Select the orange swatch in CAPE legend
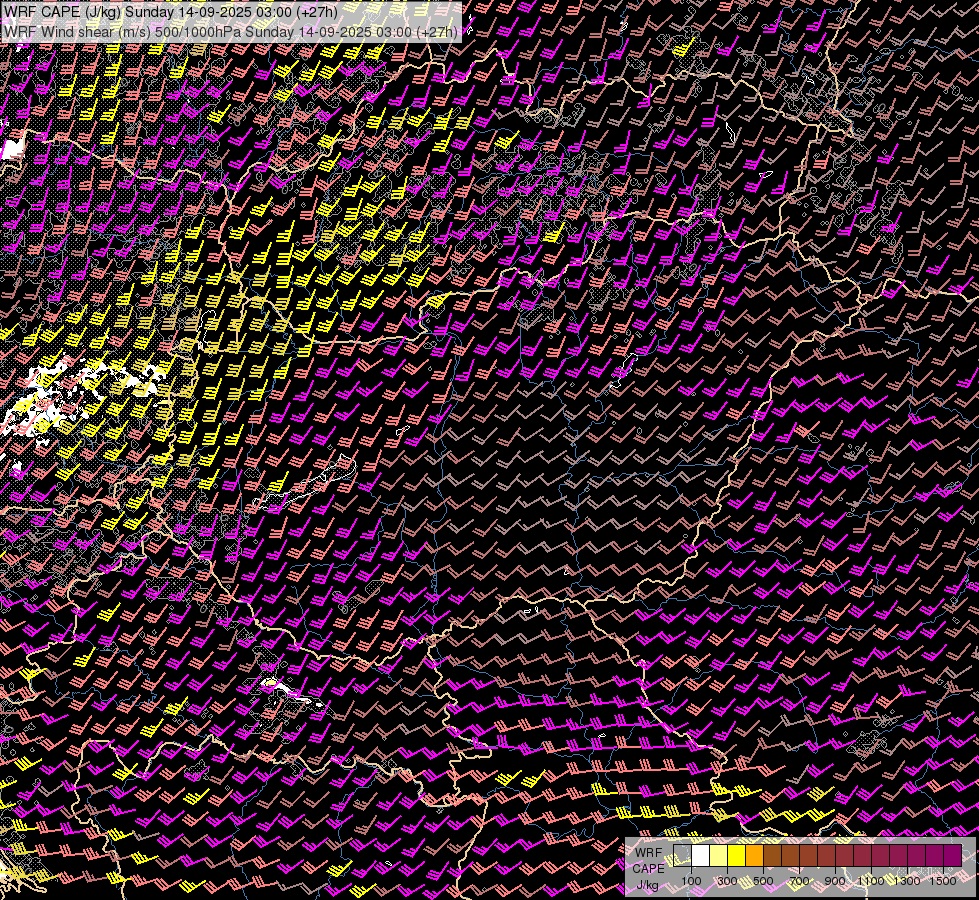The height and width of the screenshot is (900, 979). coord(754,855)
